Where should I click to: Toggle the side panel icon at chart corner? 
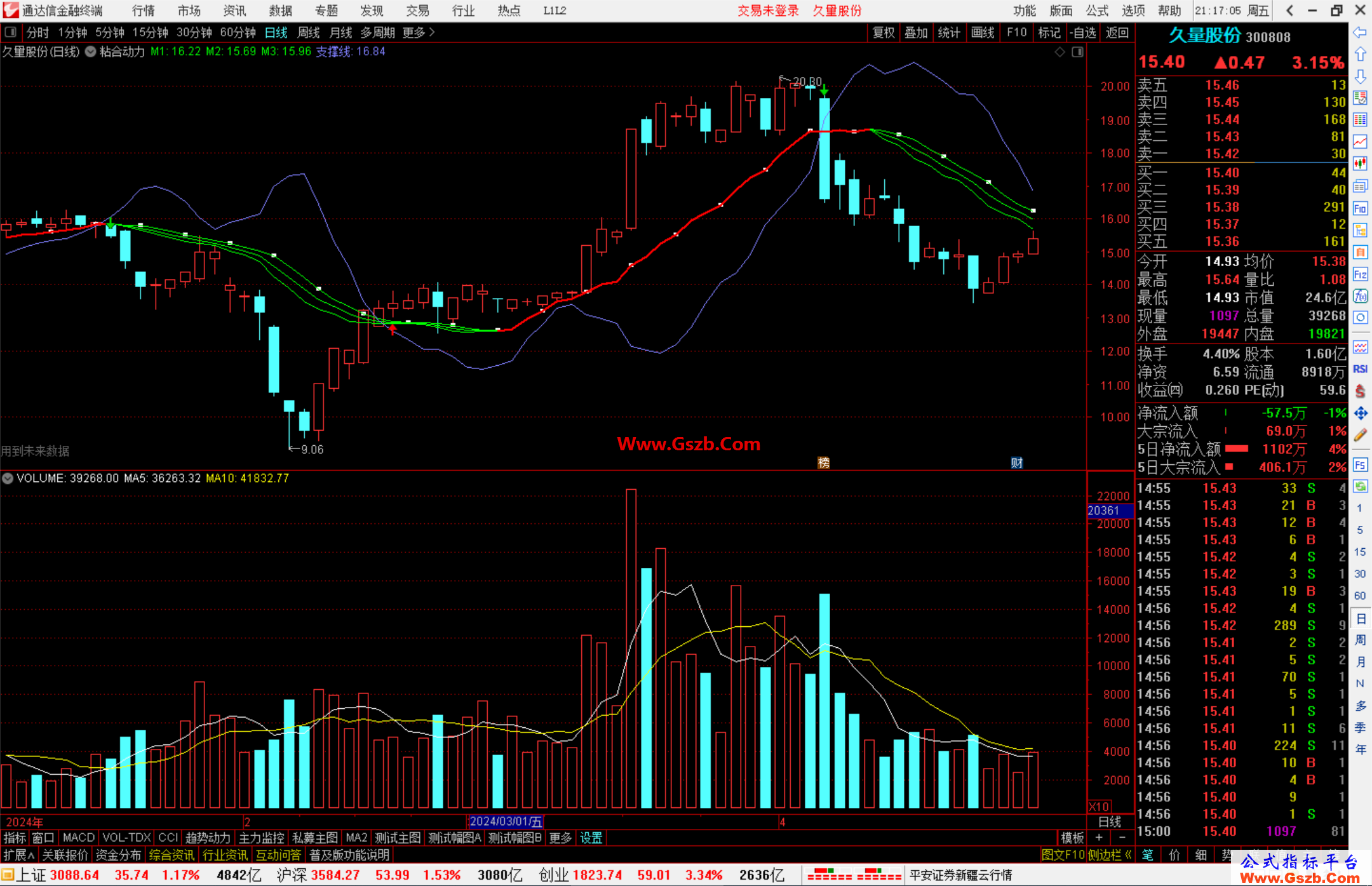coord(1077,52)
